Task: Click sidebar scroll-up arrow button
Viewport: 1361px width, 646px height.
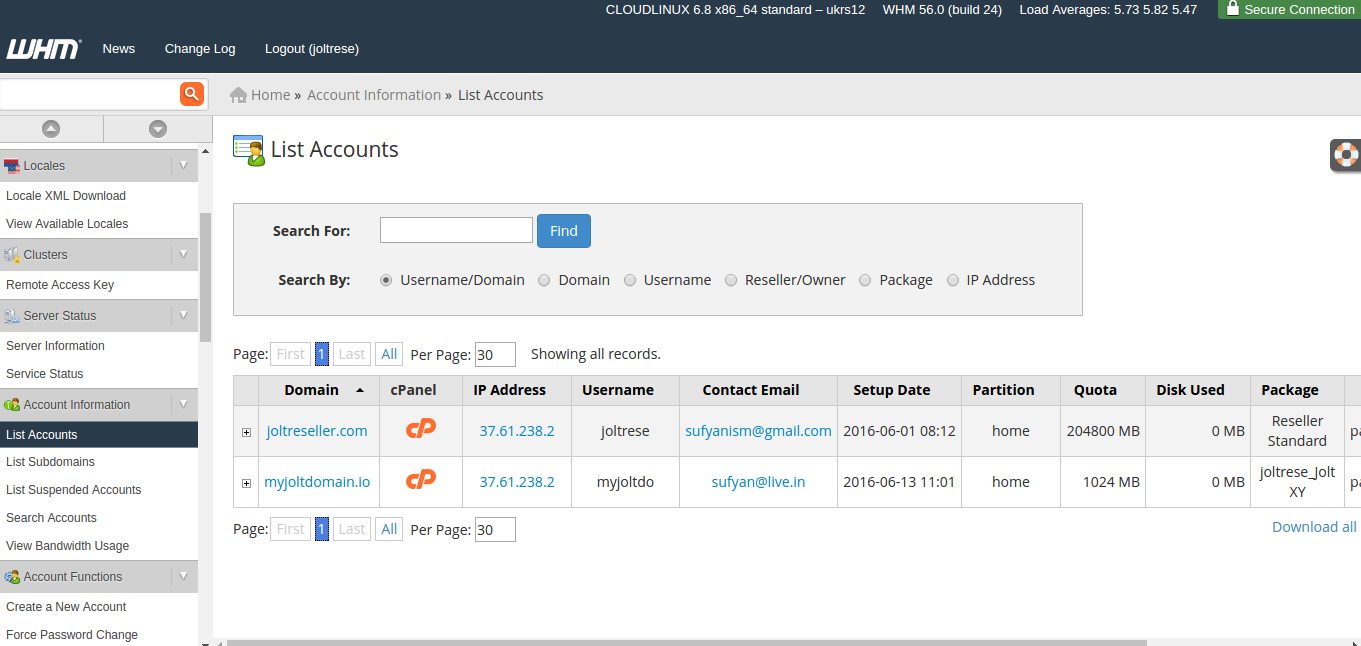Action: click(51, 129)
